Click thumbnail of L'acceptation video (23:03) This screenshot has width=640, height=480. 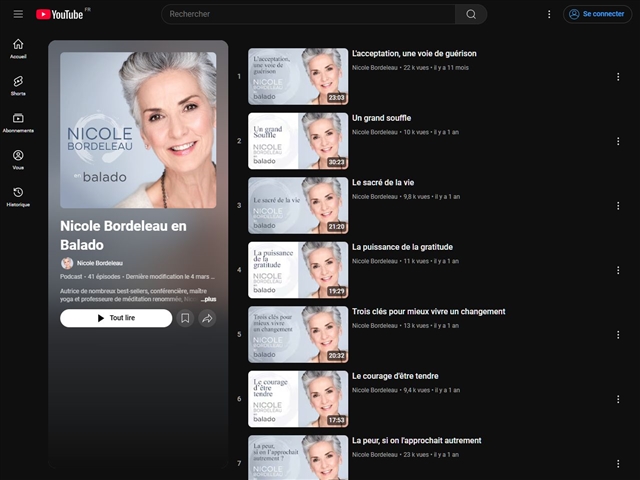[x=298, y=76]
